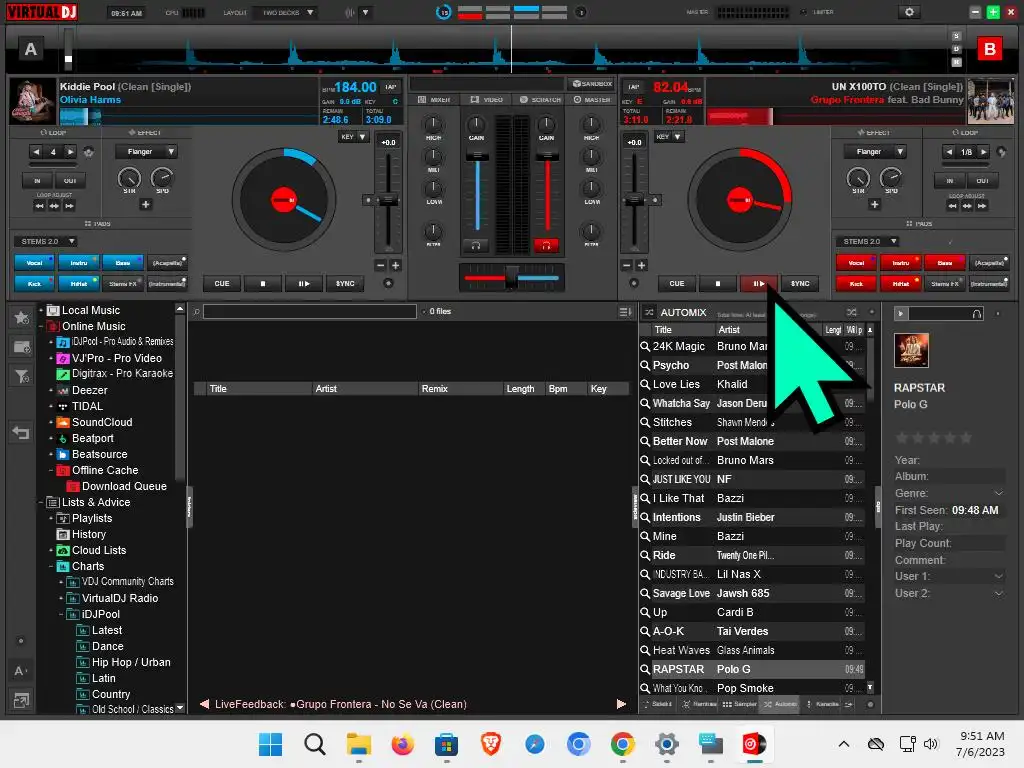This screenshot has height=768, width=1024.
Task: Toggle Acapella pad on deck A
Action: (167, 263)
